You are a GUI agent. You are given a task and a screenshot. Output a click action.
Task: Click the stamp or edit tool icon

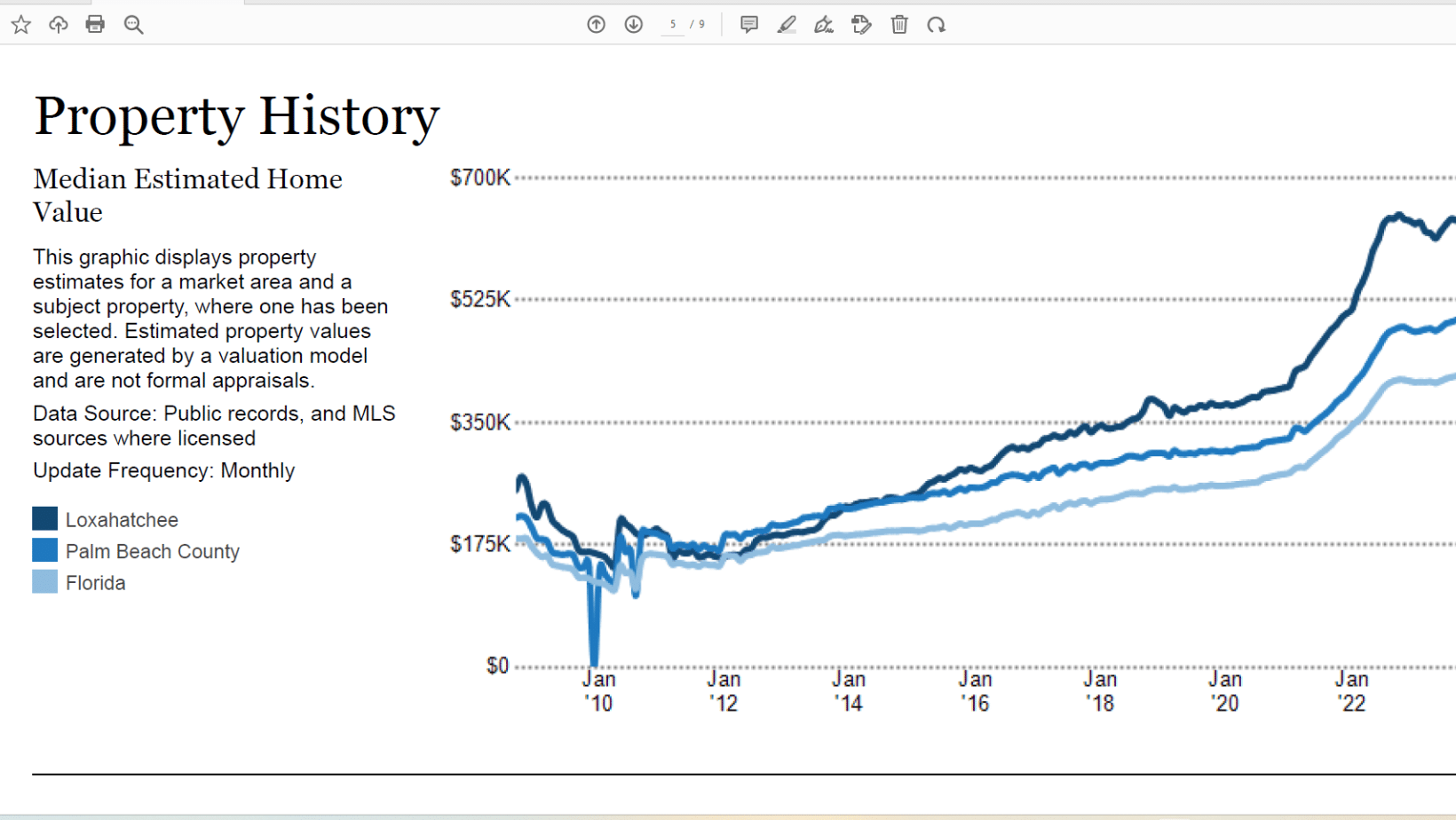(x=861, y=25)
